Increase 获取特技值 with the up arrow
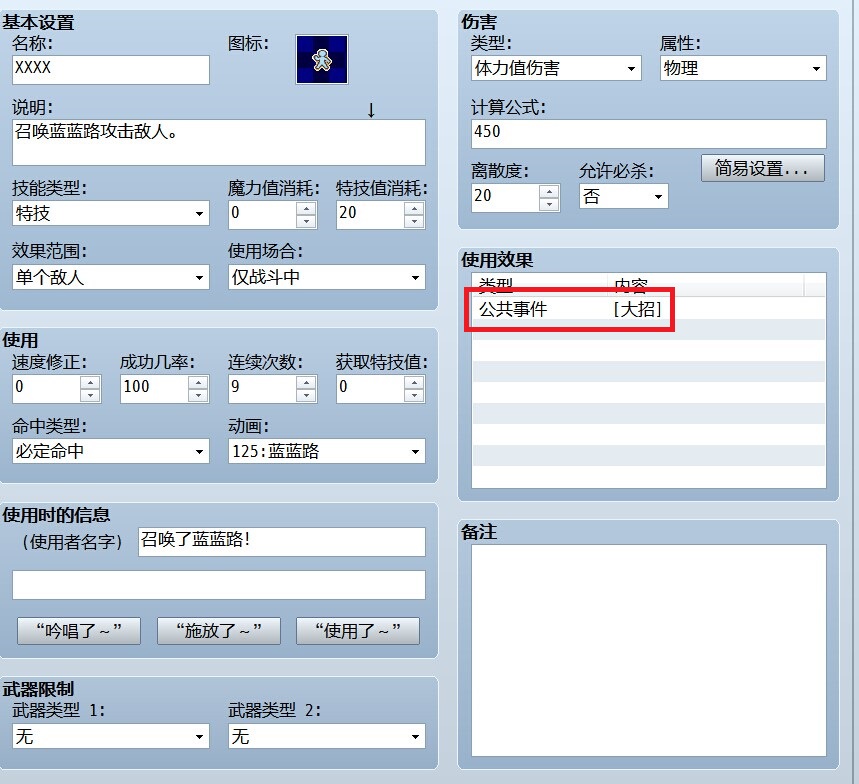 pos(414,382)
